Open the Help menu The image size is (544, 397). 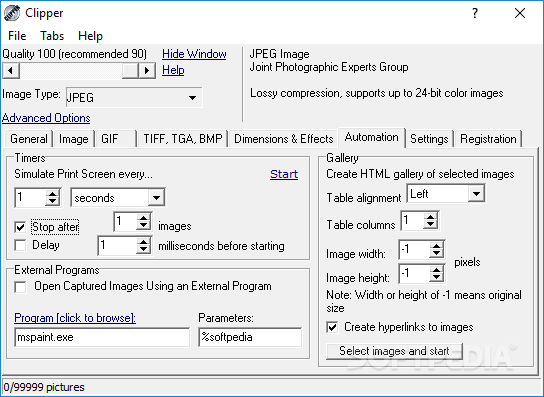click(x=90, y=36)
